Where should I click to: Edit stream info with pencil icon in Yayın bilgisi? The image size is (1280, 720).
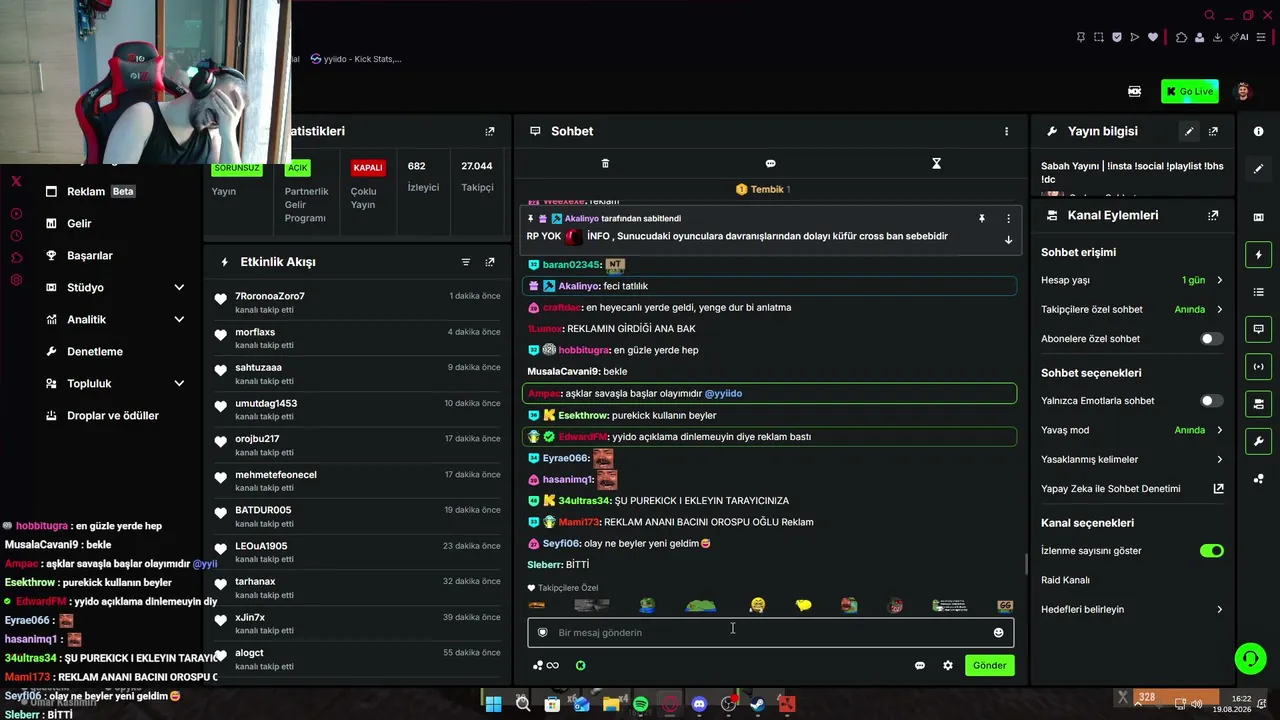1189,131
